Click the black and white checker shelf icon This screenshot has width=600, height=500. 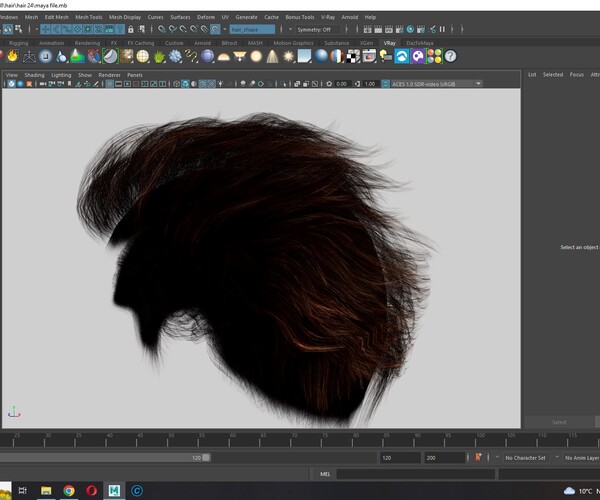pyautogui.click(x=353, y=57)
